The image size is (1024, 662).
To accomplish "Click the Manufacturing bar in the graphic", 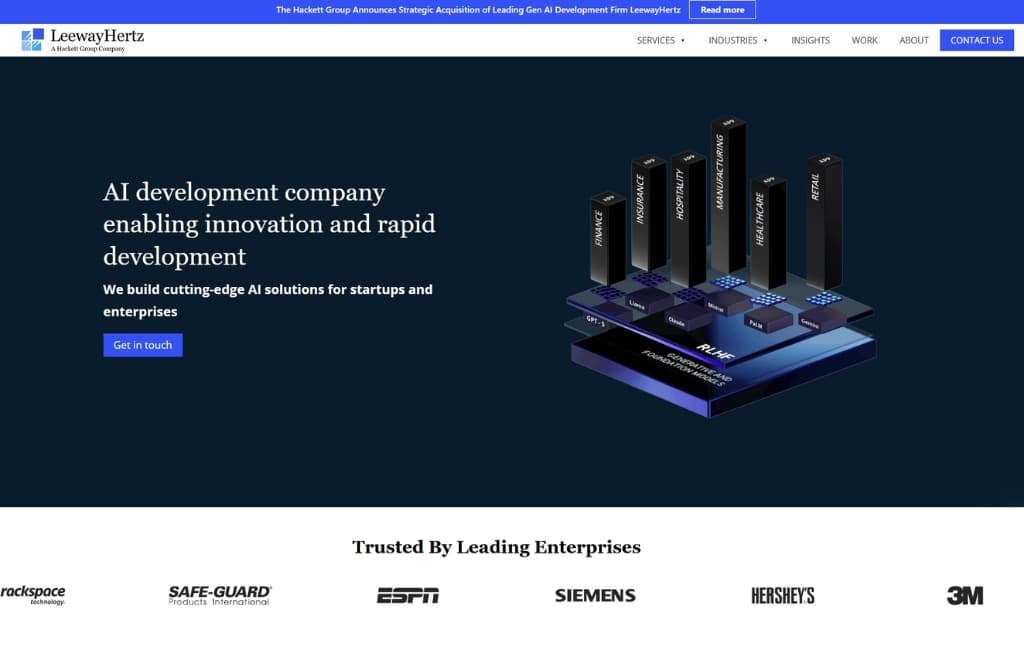I will coord(727,195).
